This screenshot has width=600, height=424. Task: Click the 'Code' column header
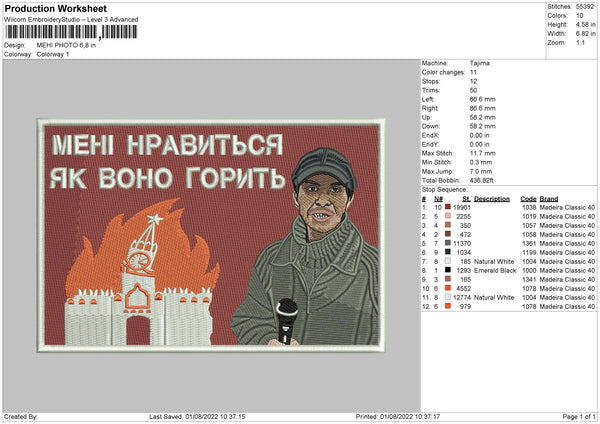point(528,199)
